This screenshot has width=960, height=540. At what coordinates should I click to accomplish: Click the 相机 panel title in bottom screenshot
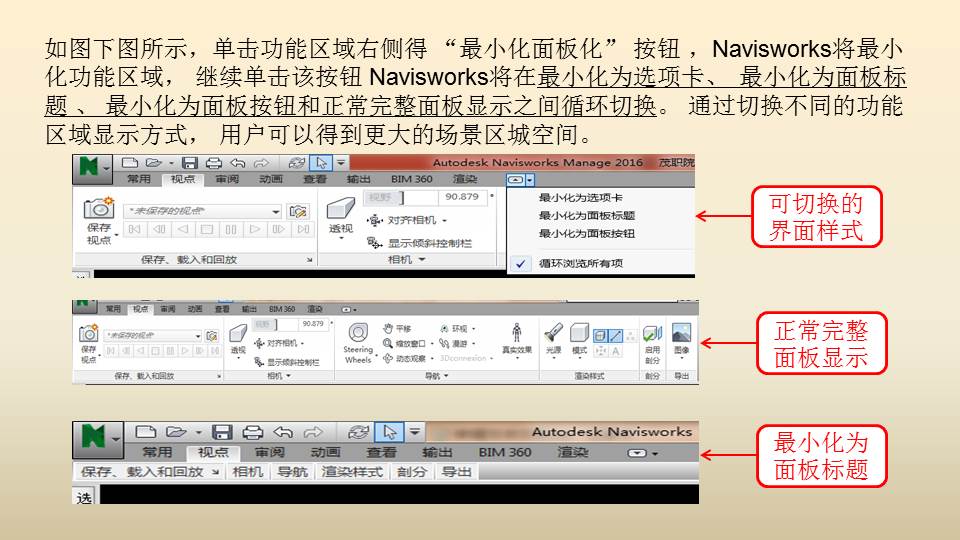(247, 472)
